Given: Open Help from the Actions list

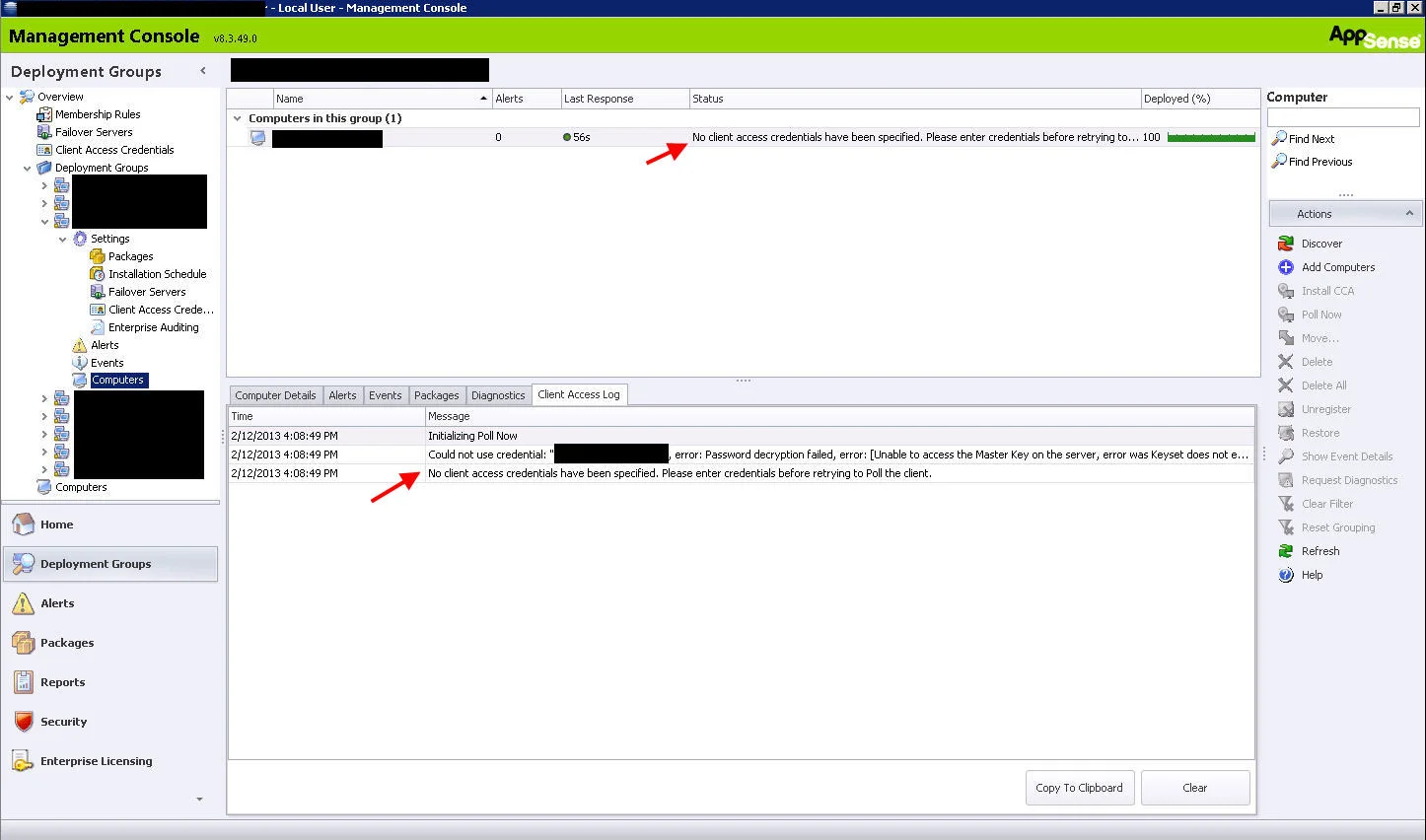Looking at the screenshot, I should (x=1312, y=575).
